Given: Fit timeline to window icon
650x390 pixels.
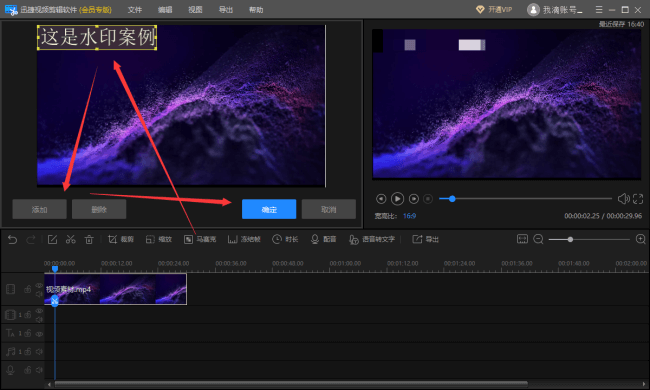Looking at the screenshot, I should click(x=522, y=239).
